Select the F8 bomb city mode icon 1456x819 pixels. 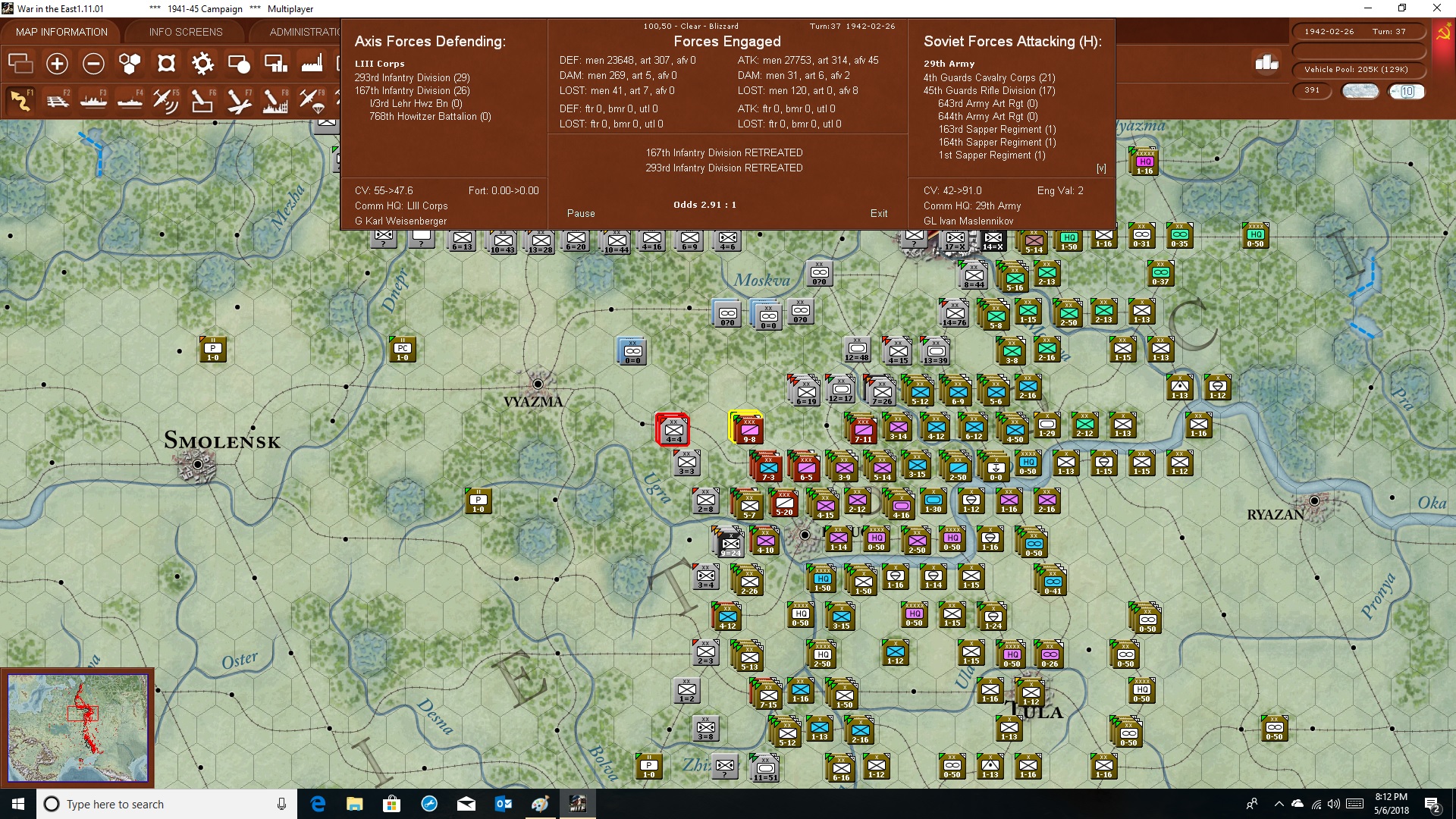click(x=275, y=100)
